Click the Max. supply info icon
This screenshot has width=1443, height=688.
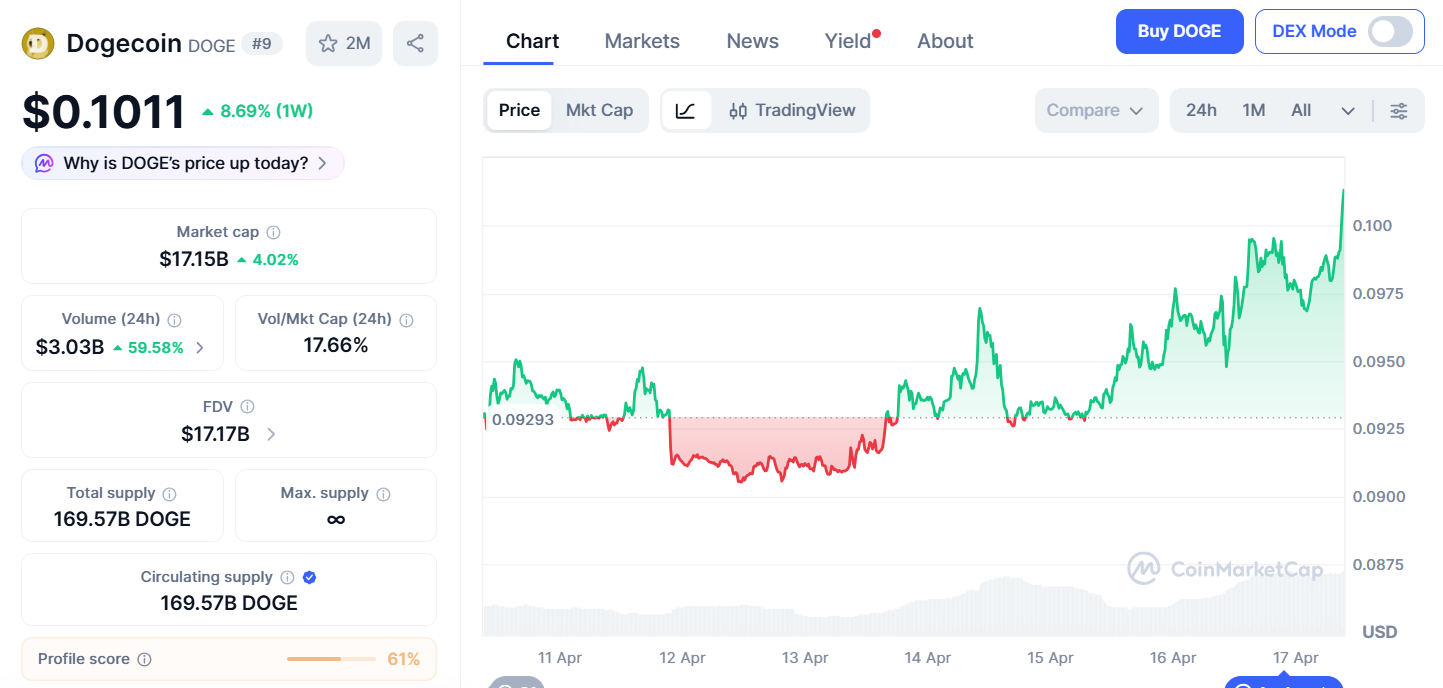coord(383,494)
